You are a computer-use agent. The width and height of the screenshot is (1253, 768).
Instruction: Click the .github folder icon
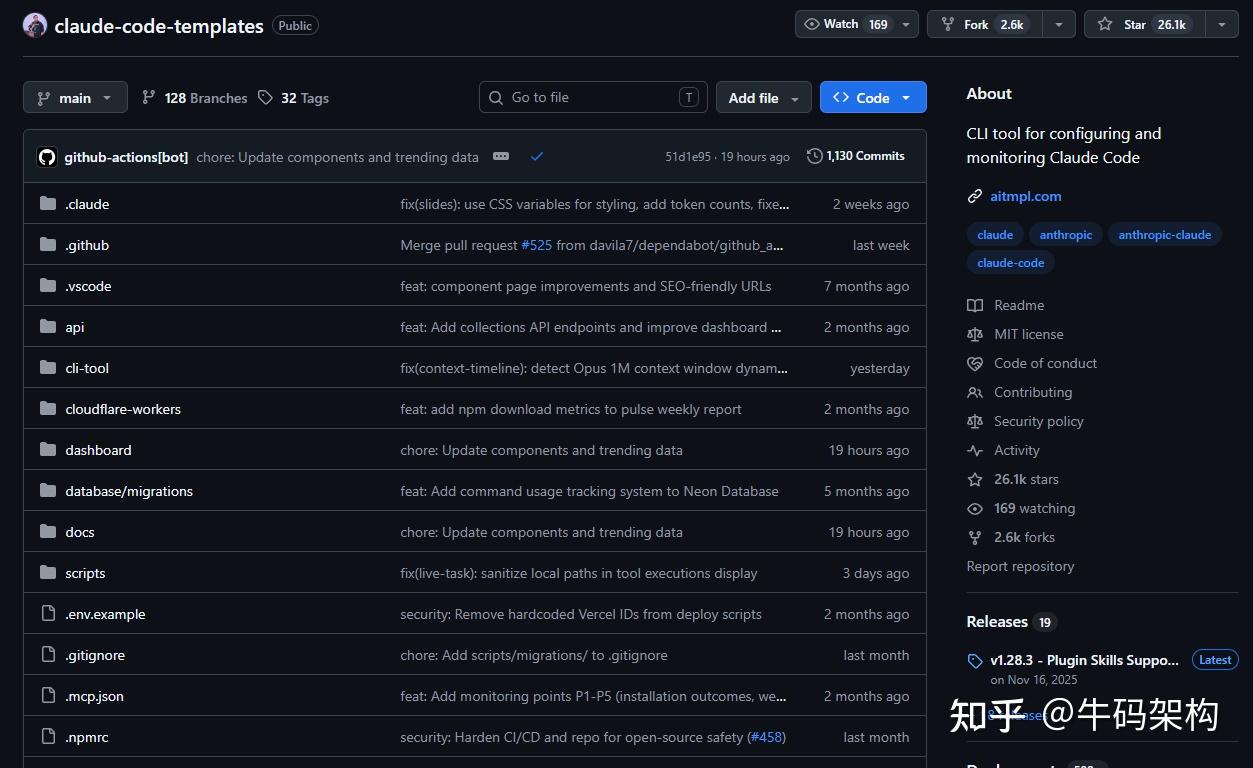click(x=48, y=245)
